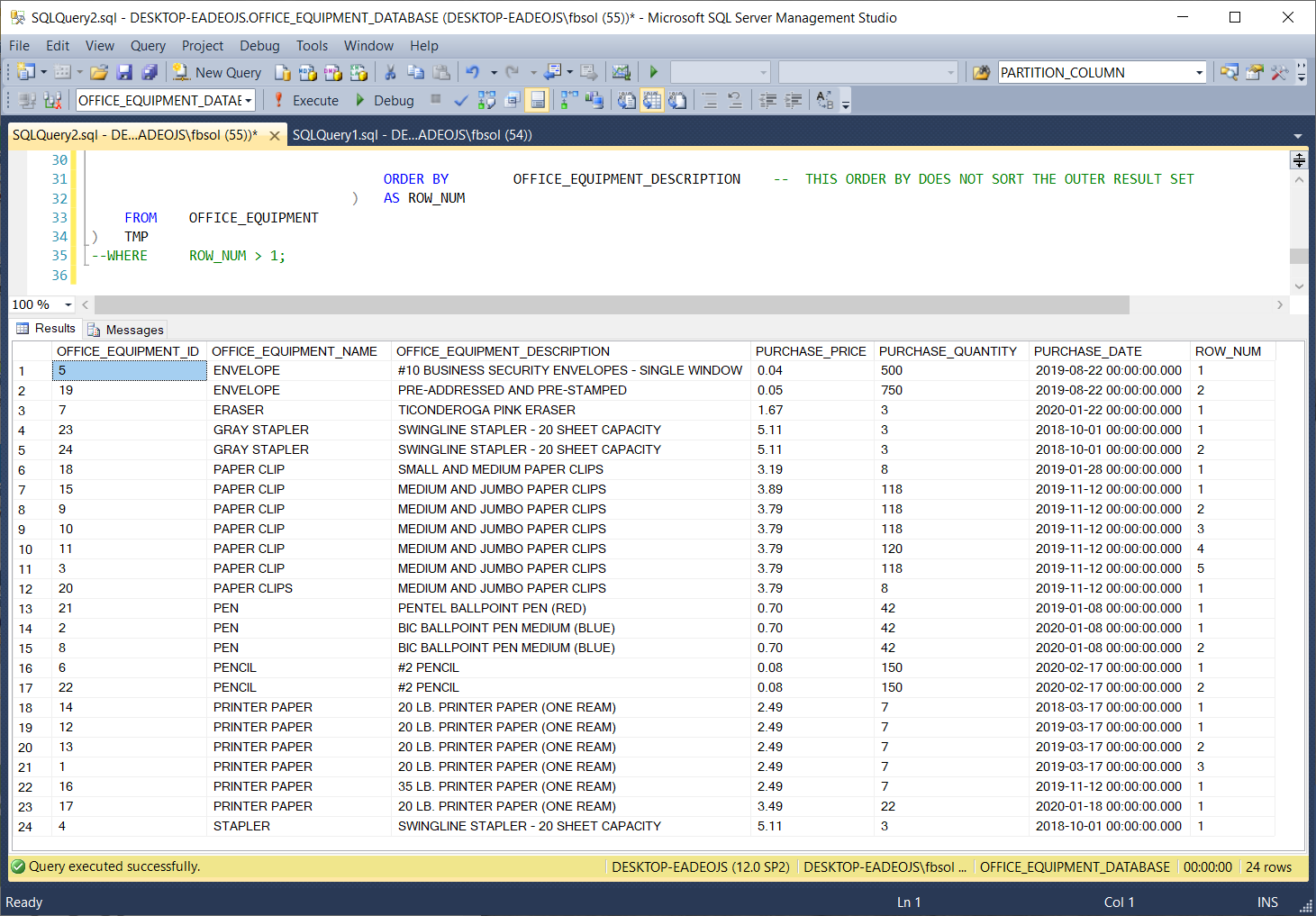
Task: Toggle the Results to Grid option
Action: point(651,101)
